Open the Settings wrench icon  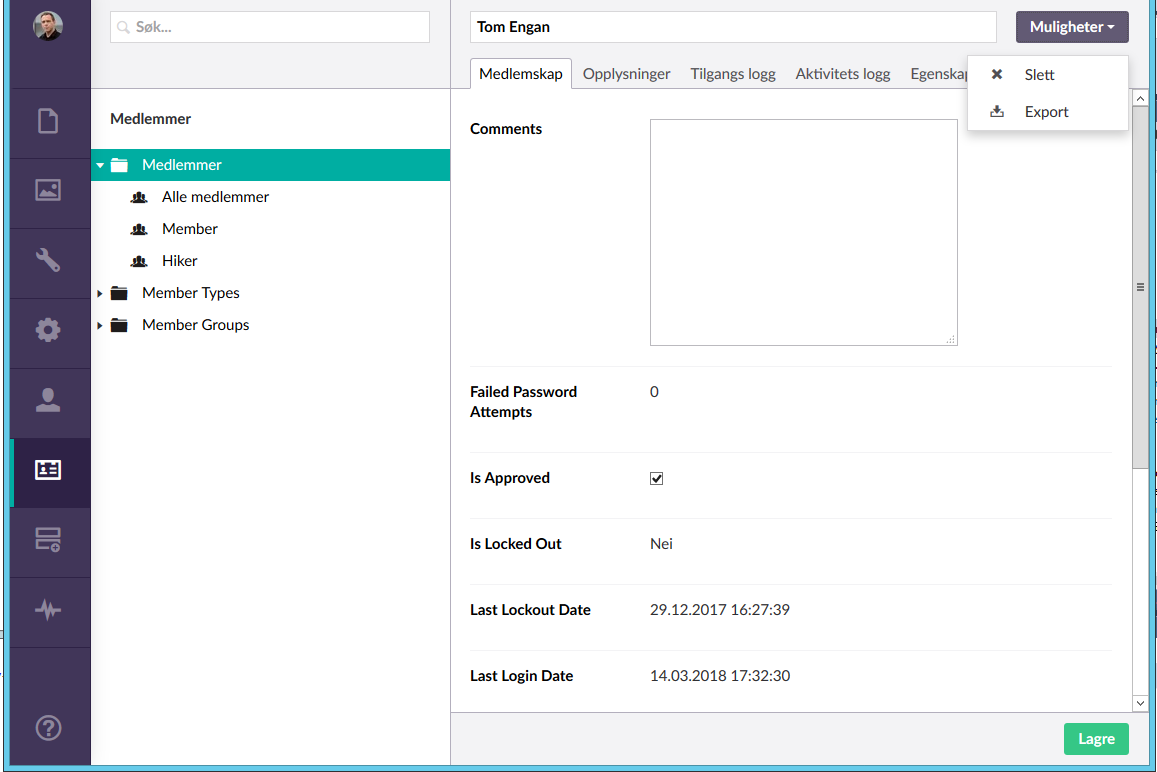48,261
